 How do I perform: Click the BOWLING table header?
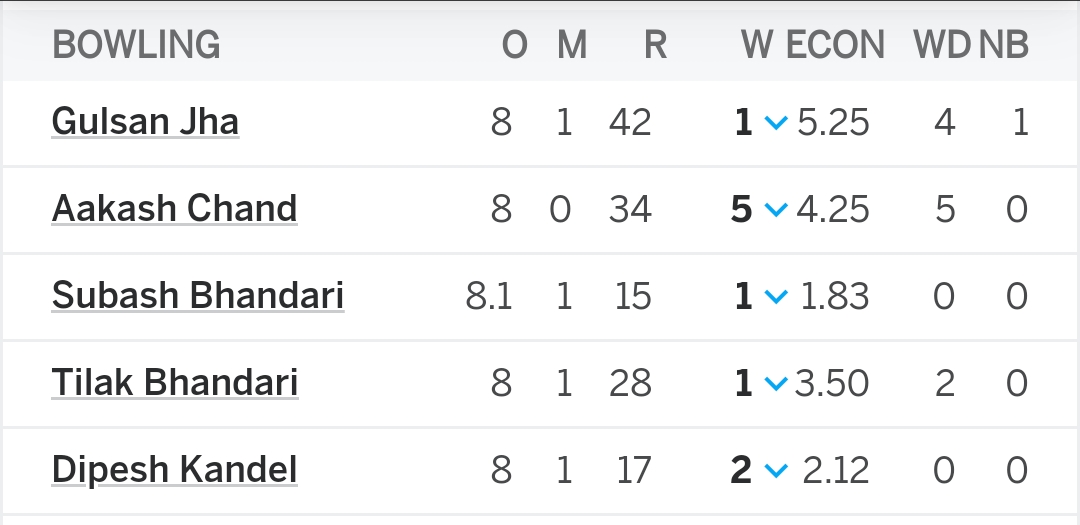(x=136, y=45)
